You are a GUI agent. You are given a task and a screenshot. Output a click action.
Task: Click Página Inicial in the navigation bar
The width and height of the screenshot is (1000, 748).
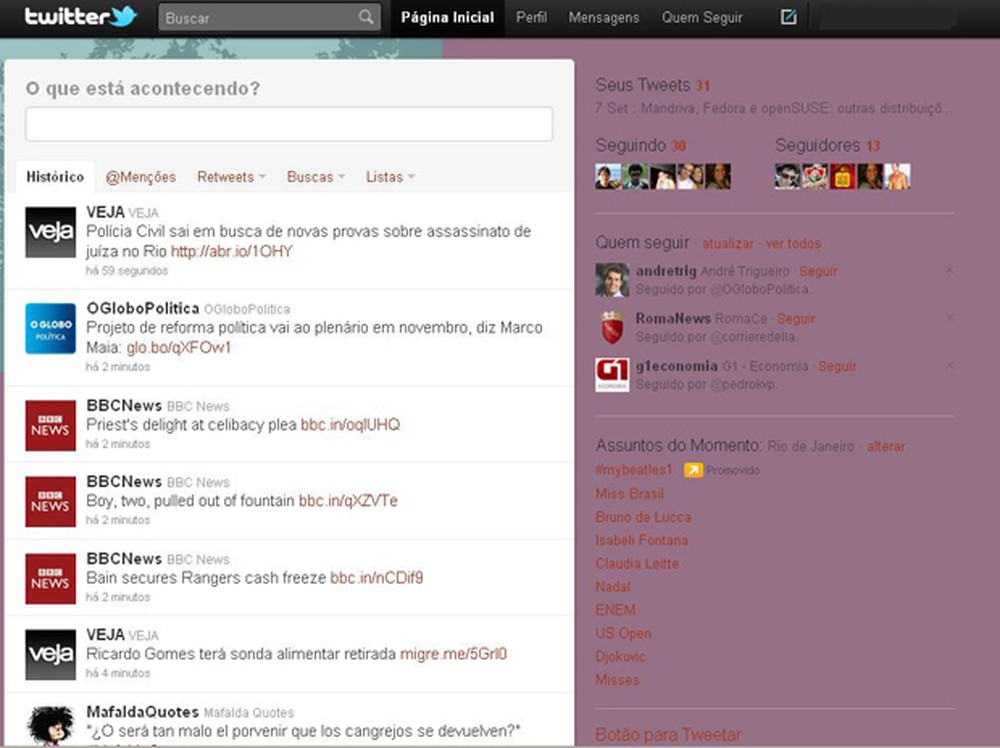[446, 17]
